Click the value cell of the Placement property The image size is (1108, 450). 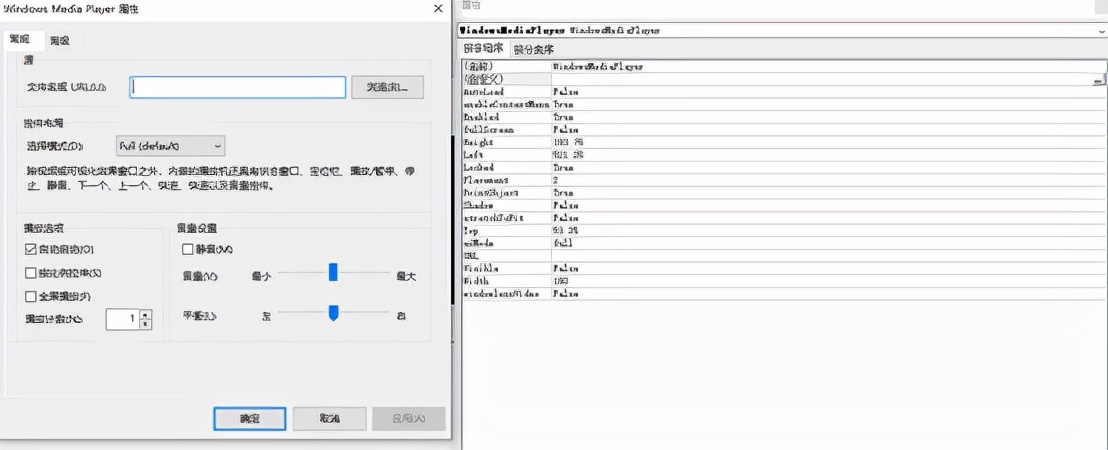tap(828, 179)
